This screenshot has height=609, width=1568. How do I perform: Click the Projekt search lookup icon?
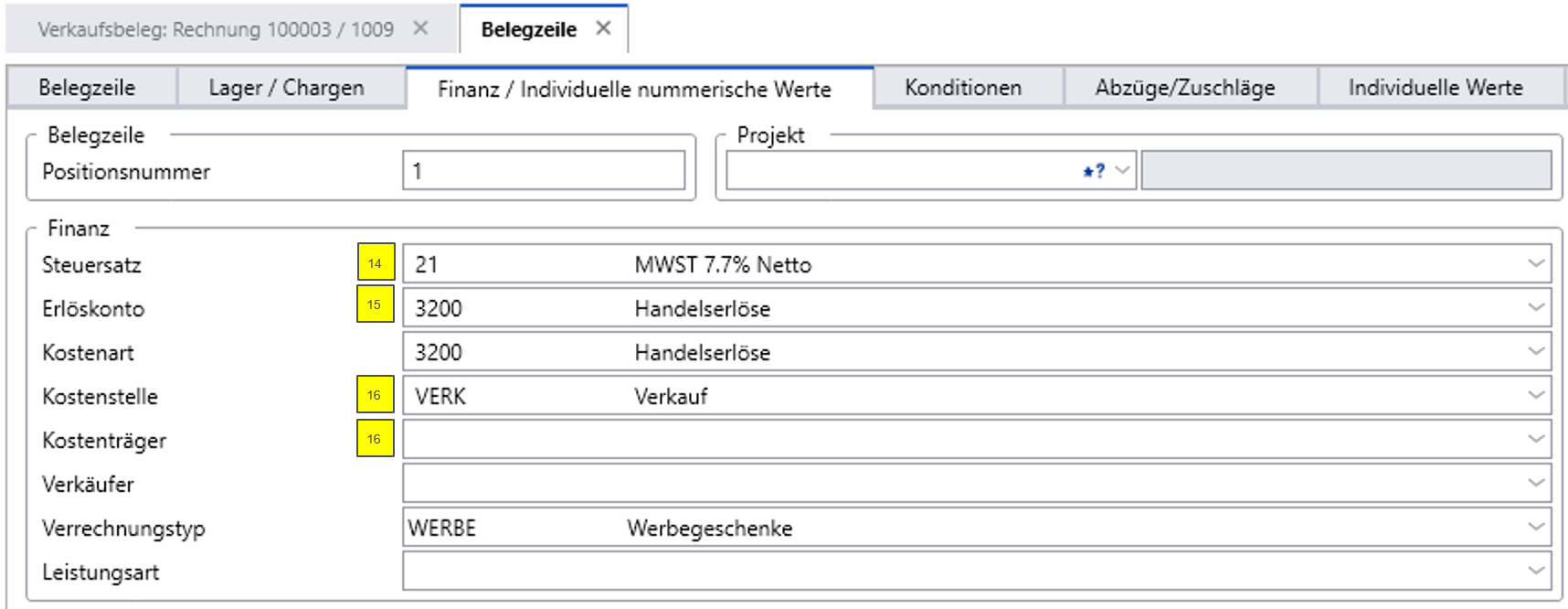click(x=1094, y=171)
